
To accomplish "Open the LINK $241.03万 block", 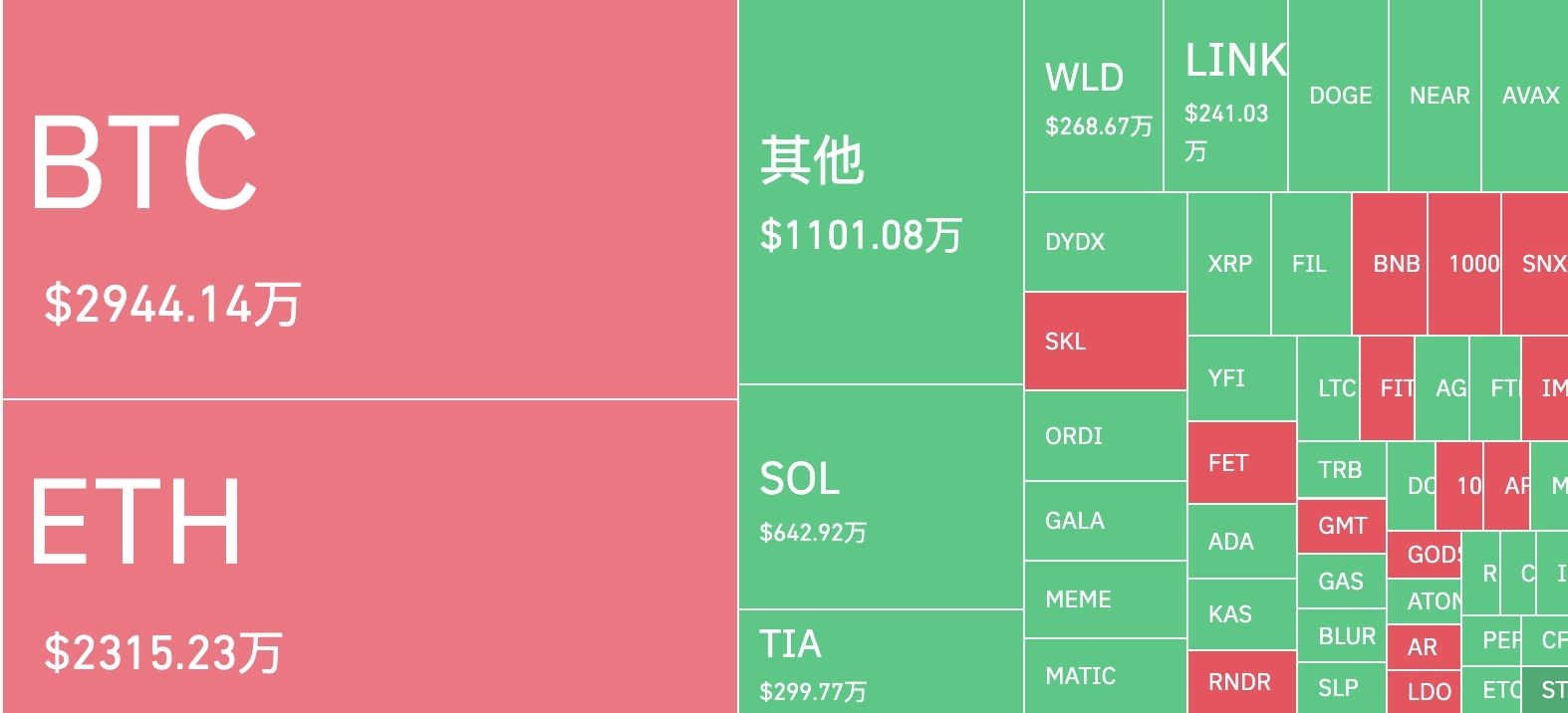I will 1225,96.
